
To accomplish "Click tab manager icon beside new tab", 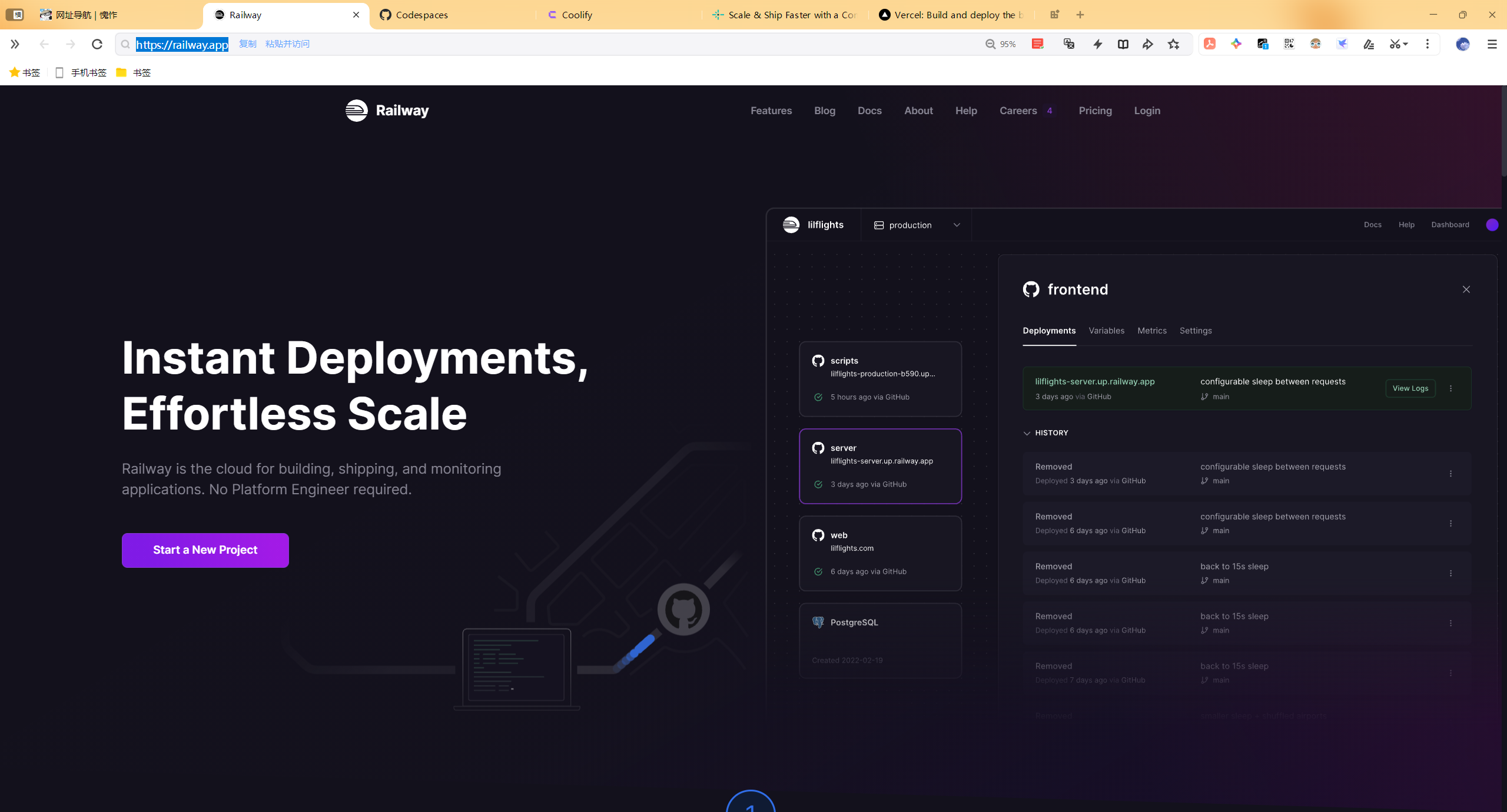I will coord(1055,15).
